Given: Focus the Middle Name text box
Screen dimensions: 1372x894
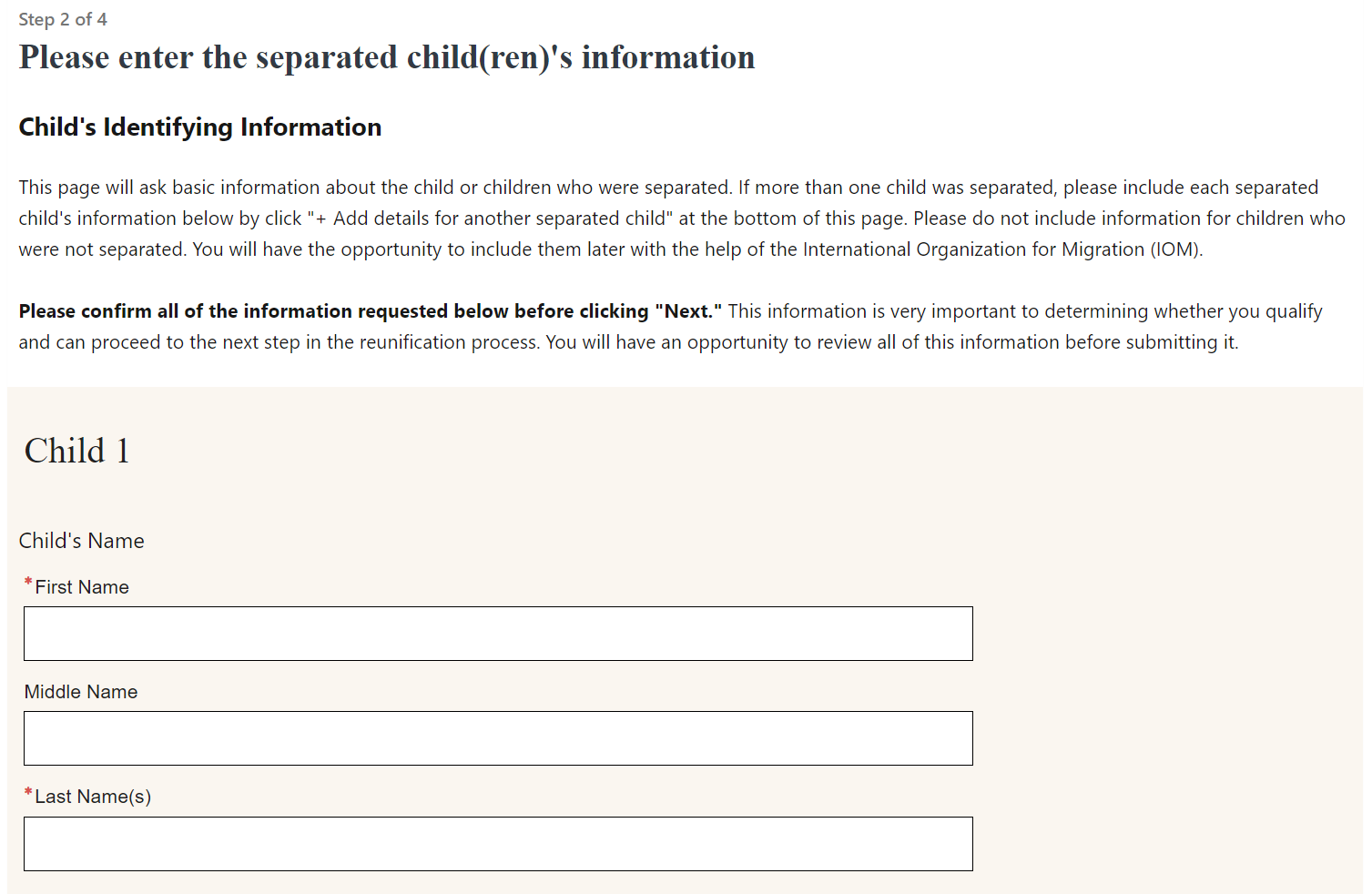Looking at the screenshot, I should [498, 738].
